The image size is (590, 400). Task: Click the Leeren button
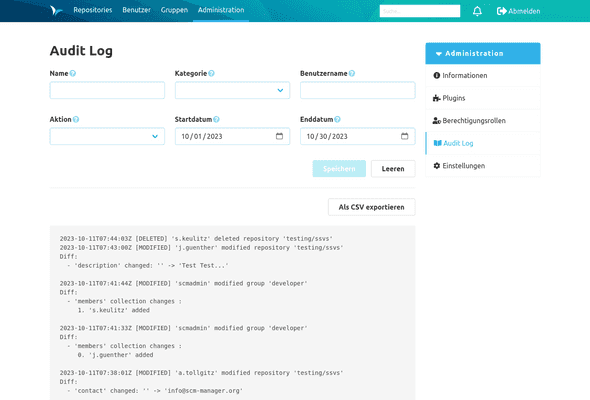click(x=393, y=169)
